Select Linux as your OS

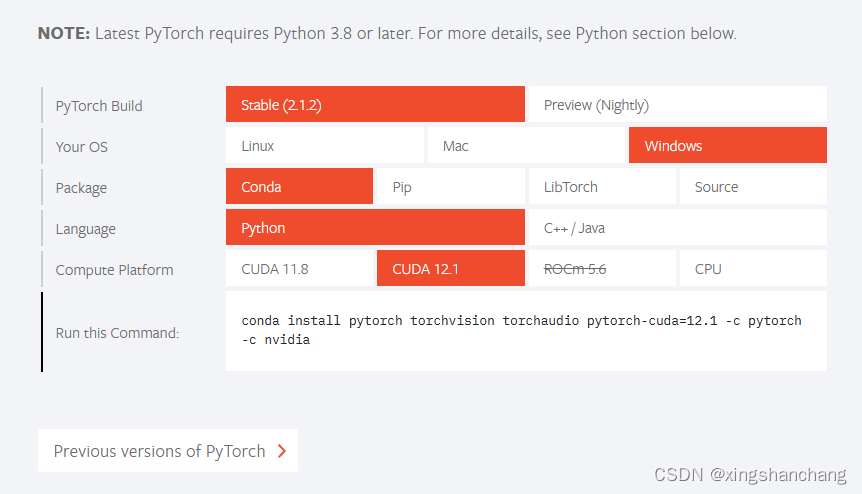(x=325, y=146)
